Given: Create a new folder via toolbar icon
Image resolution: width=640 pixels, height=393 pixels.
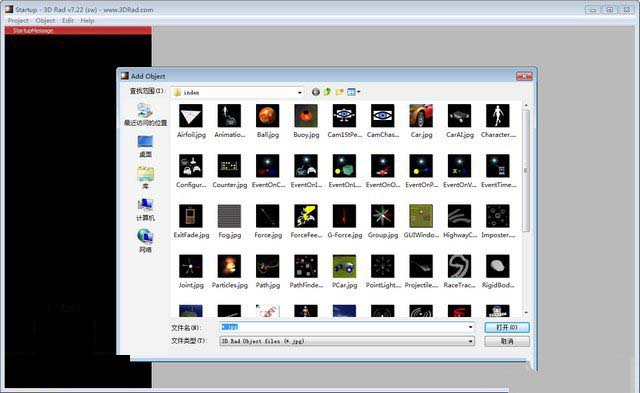Looking at the screenshot, I should click(339, 92).
